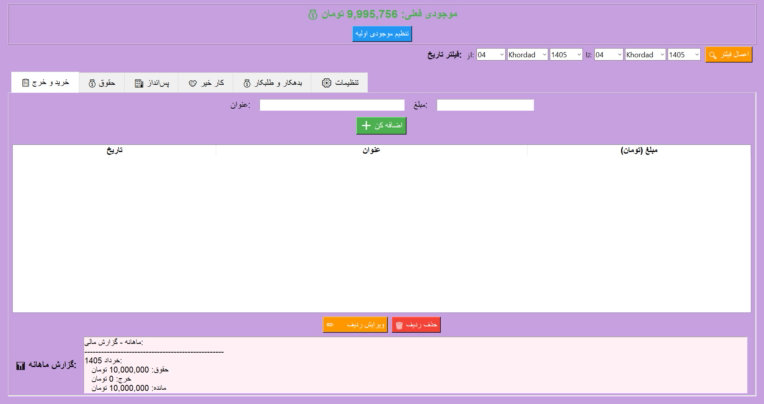The height and width of the screenshot is (404, 764).
Task: Apply the date filter (اعمال فیلتر)
Action: pyautogui.click(x=728, y=55)
